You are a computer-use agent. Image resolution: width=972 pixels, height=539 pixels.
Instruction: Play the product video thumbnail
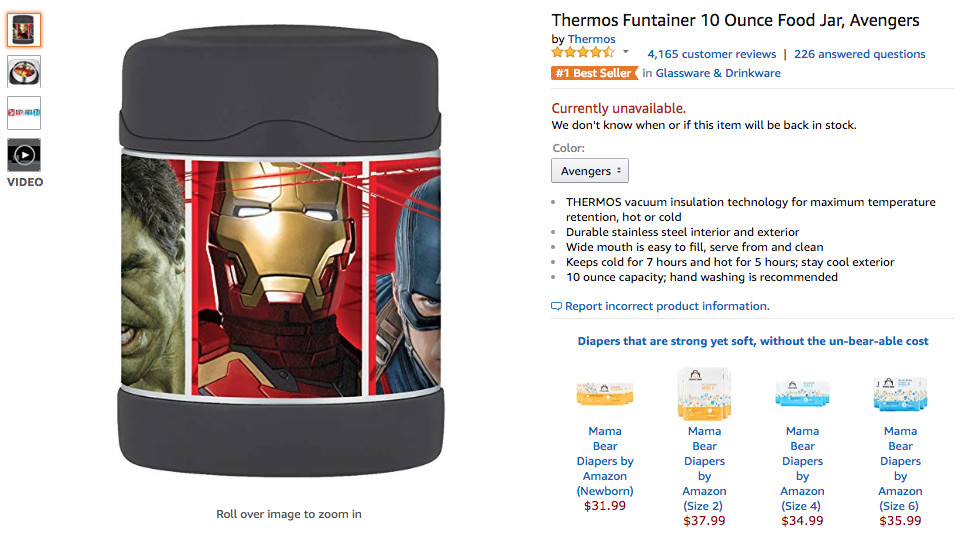pos(24,155)
